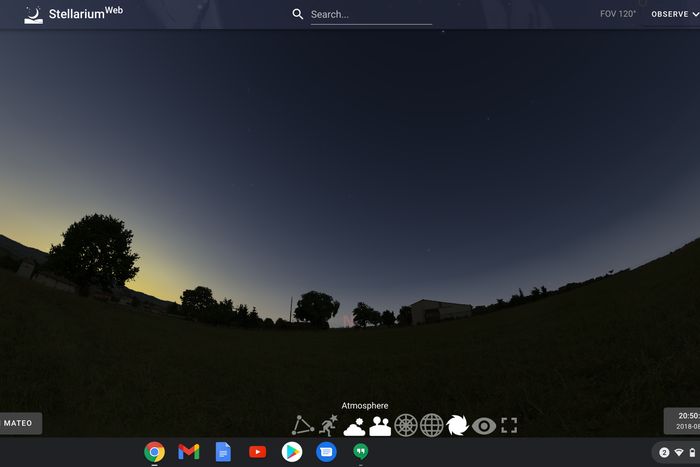Enable night mode eye icon
Screen dimensions: 700x467
click(484, 425)
